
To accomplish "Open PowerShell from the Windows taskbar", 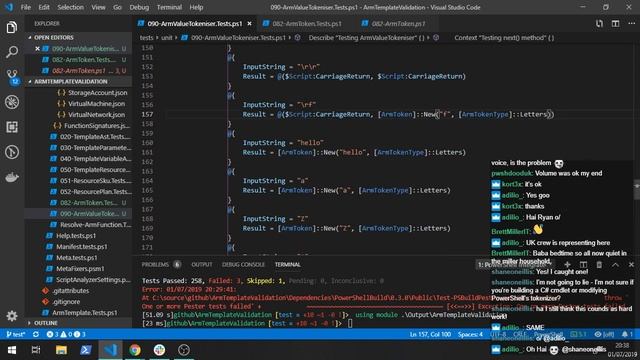I will [86, 350].
